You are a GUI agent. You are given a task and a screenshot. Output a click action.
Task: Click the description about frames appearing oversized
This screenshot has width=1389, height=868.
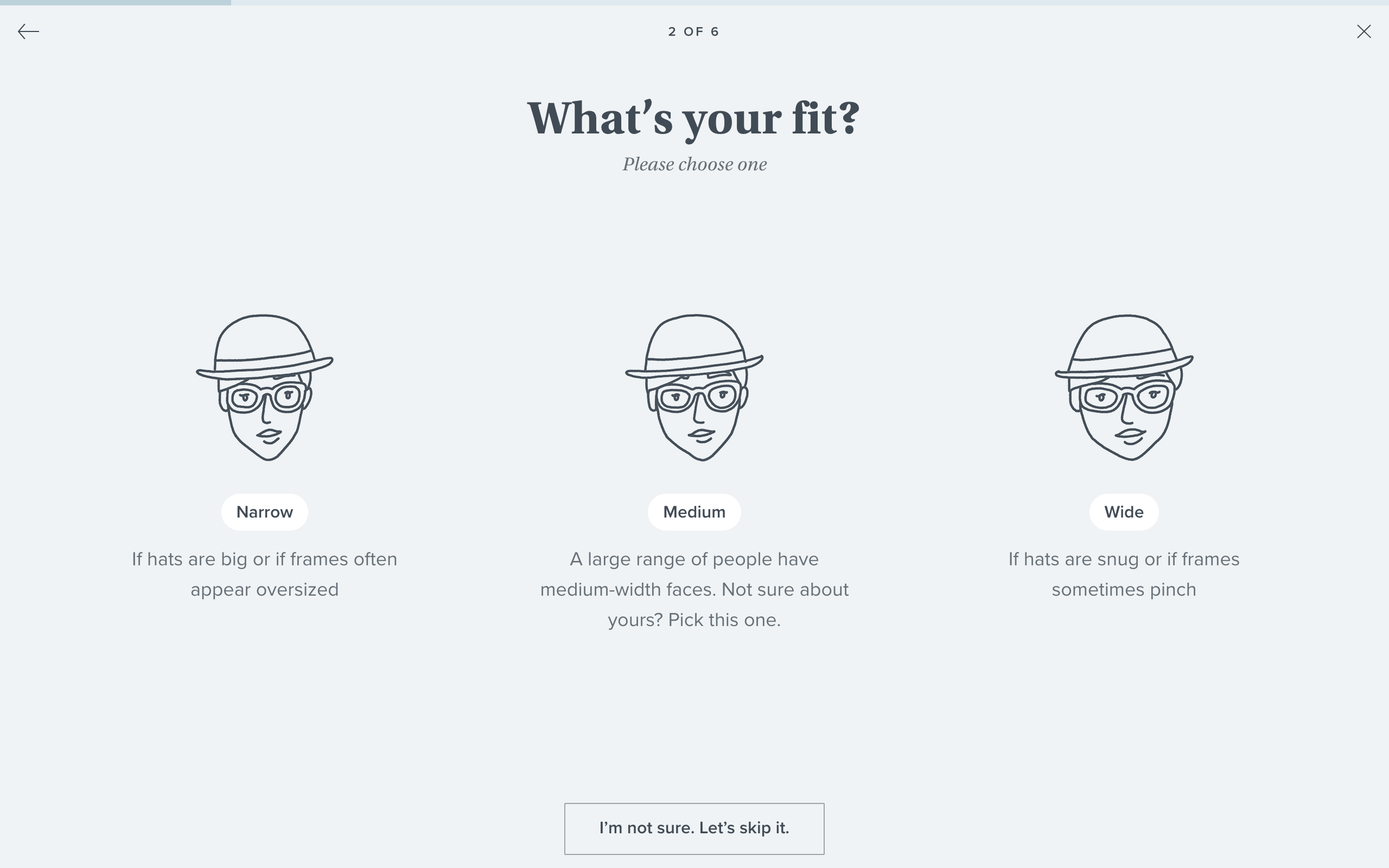click(x=265, y=574)
